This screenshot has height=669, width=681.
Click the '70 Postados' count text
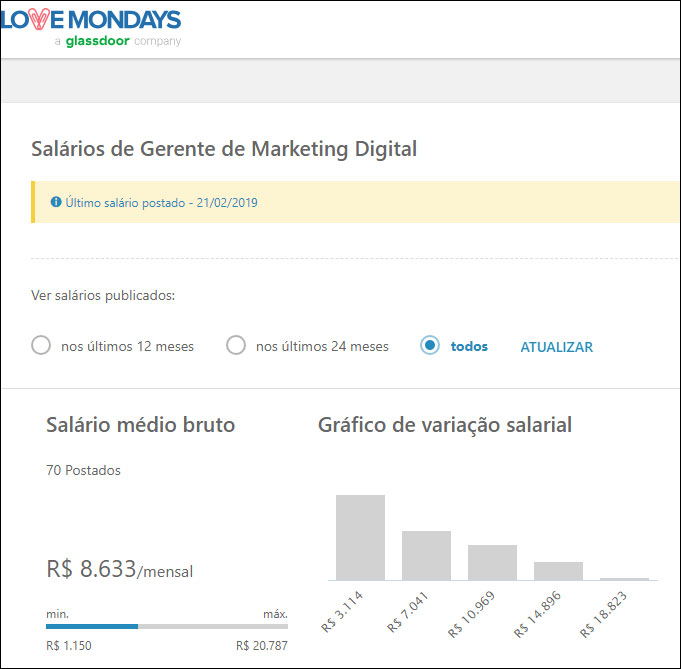point(83,469)
